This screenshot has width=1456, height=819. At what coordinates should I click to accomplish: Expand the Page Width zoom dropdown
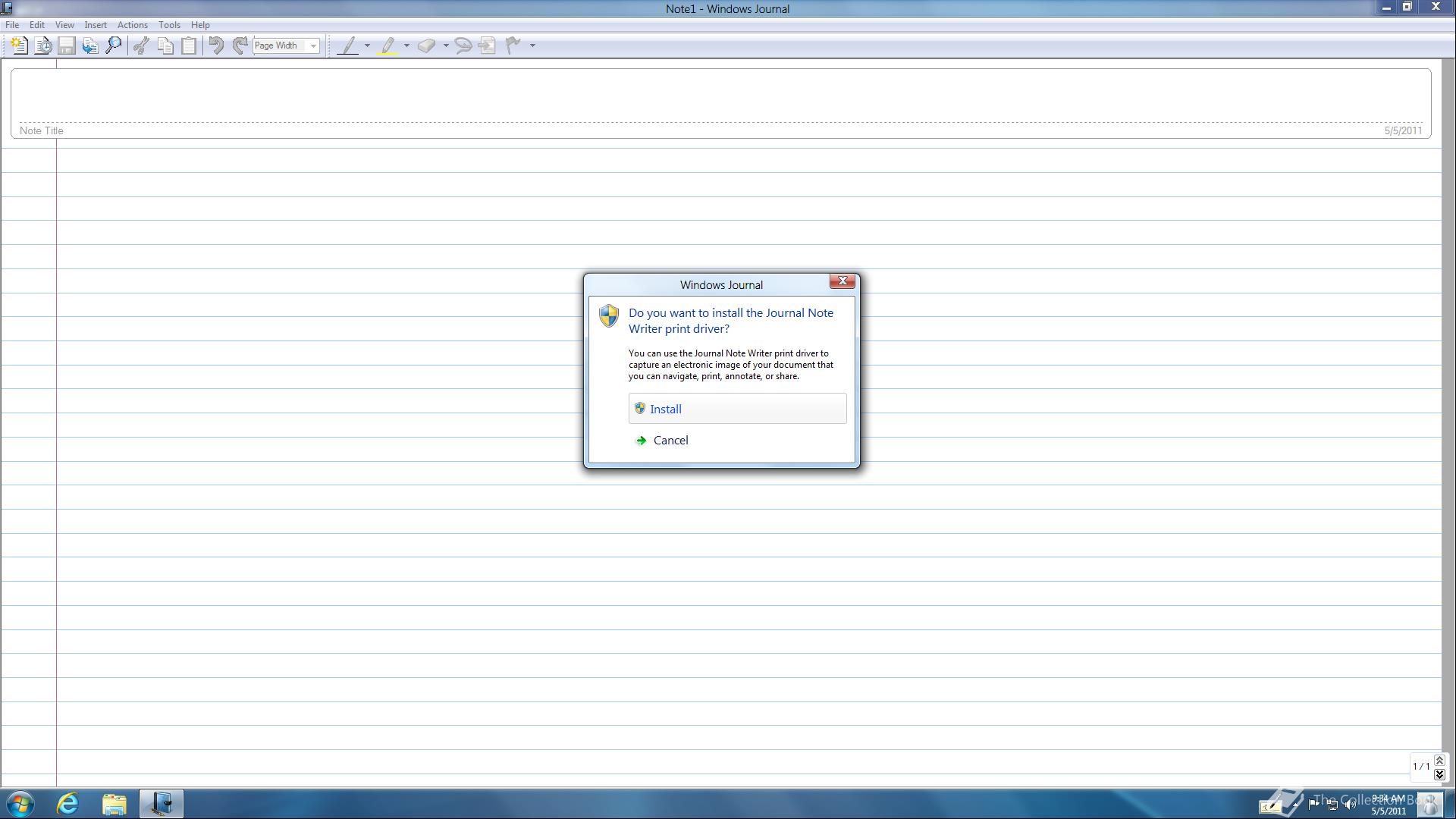point(313,45)
